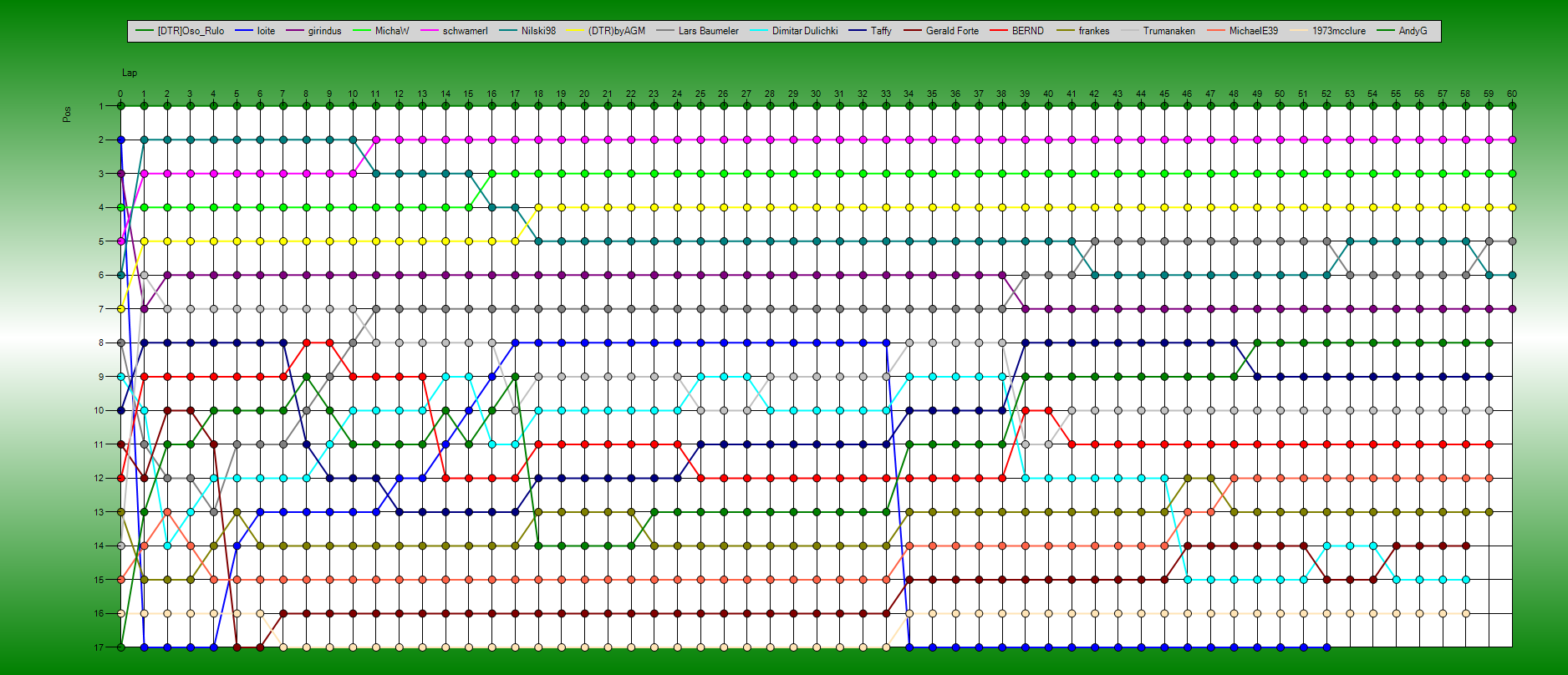Click the purple girindus marker at lap 60
The height and width of the screenshot is (675, 1568).
click(x=1512, y=309)
